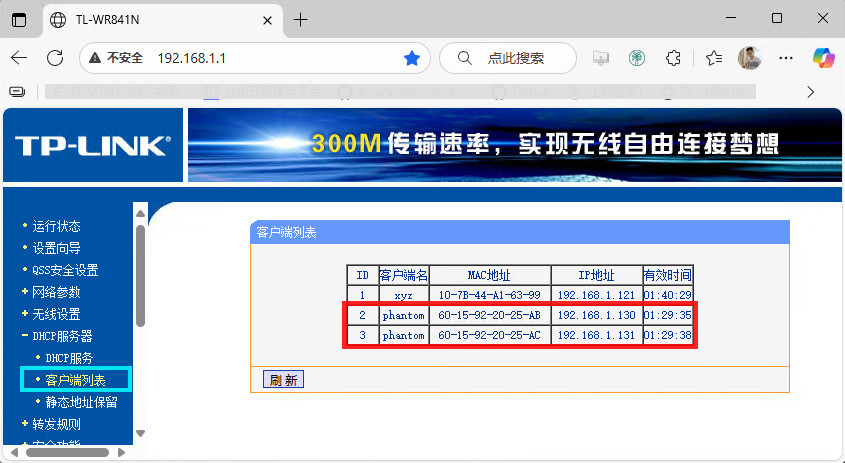Reload the router page

[55, 58]
